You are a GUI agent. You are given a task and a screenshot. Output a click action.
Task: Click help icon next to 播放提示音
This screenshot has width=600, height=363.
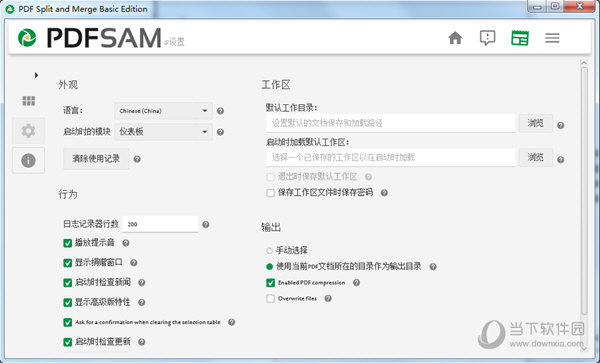pos(126,243)
